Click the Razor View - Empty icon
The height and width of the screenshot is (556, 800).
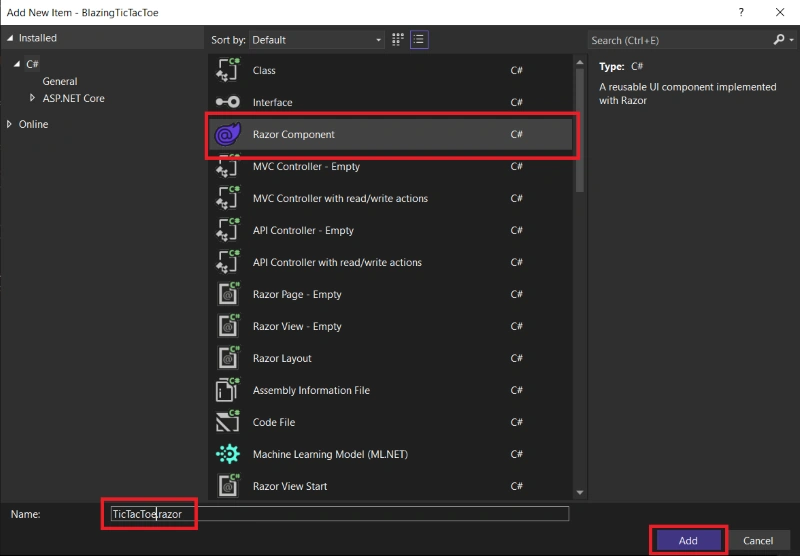point(228,326)
